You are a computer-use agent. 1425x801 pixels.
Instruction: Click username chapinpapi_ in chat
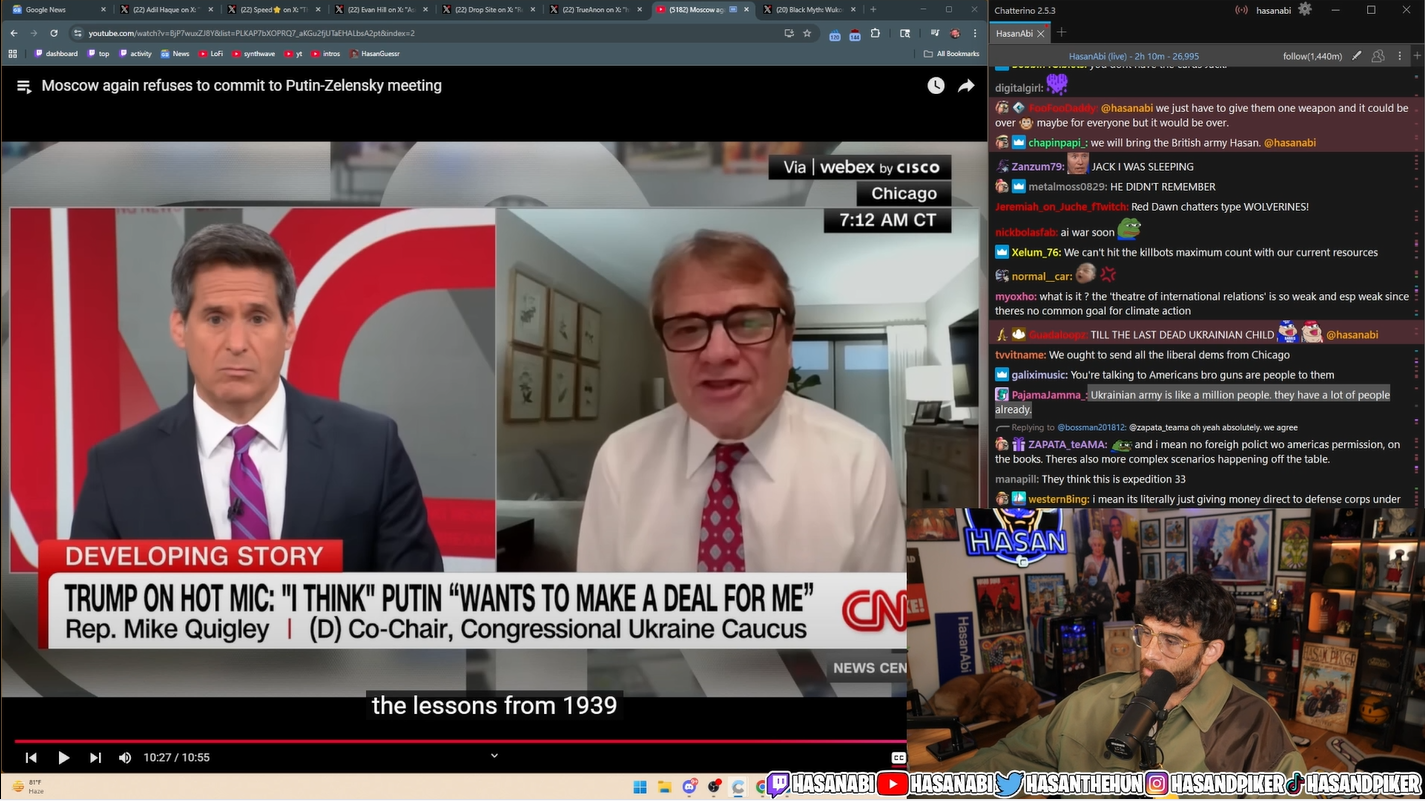point(1057,143)
